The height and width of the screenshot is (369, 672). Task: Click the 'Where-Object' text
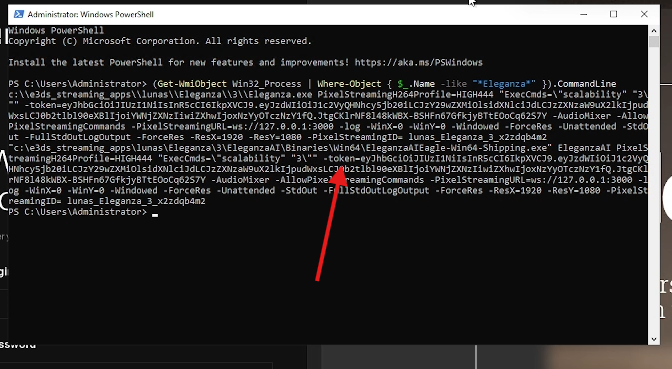click(x=349, y=84)
